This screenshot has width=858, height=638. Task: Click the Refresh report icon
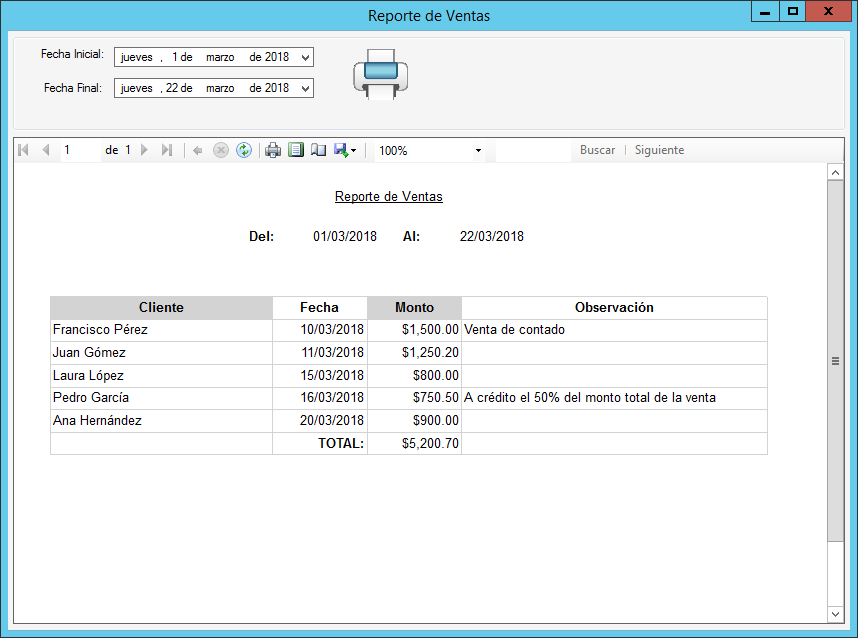pyautogui.click(x=244, y=149)
